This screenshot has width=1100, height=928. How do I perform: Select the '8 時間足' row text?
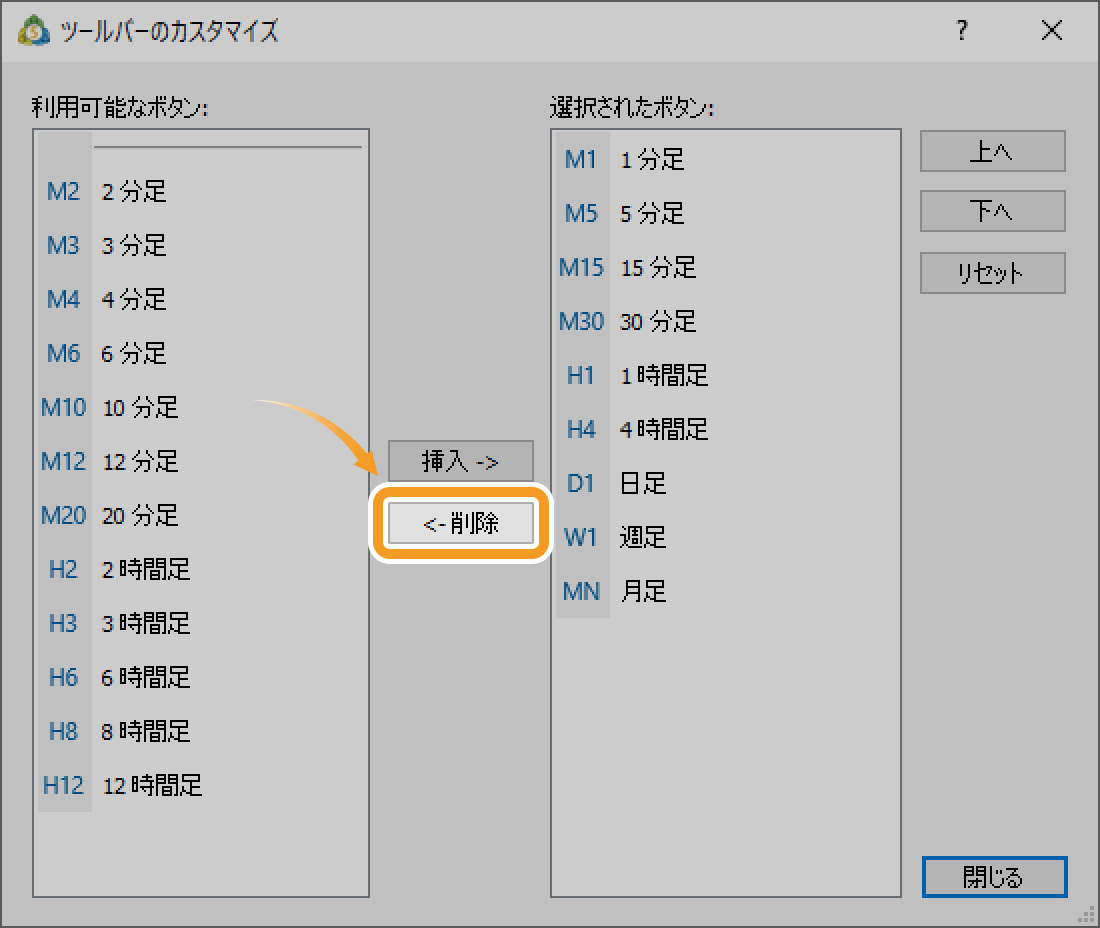[146, 732]
